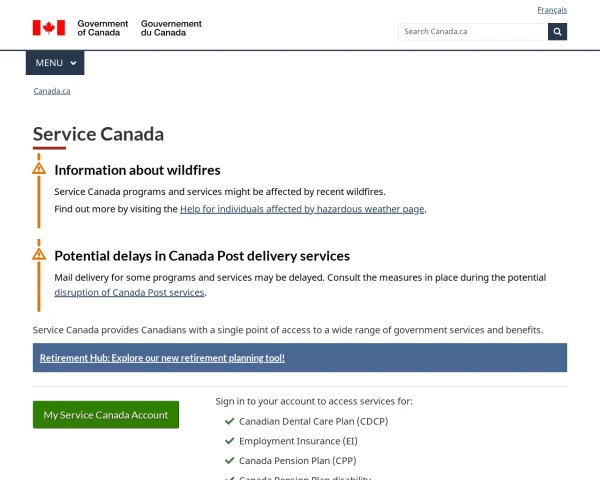Open the Retirement Hub planning tool banner
The image size is (600, 480).
coord(162,357)
